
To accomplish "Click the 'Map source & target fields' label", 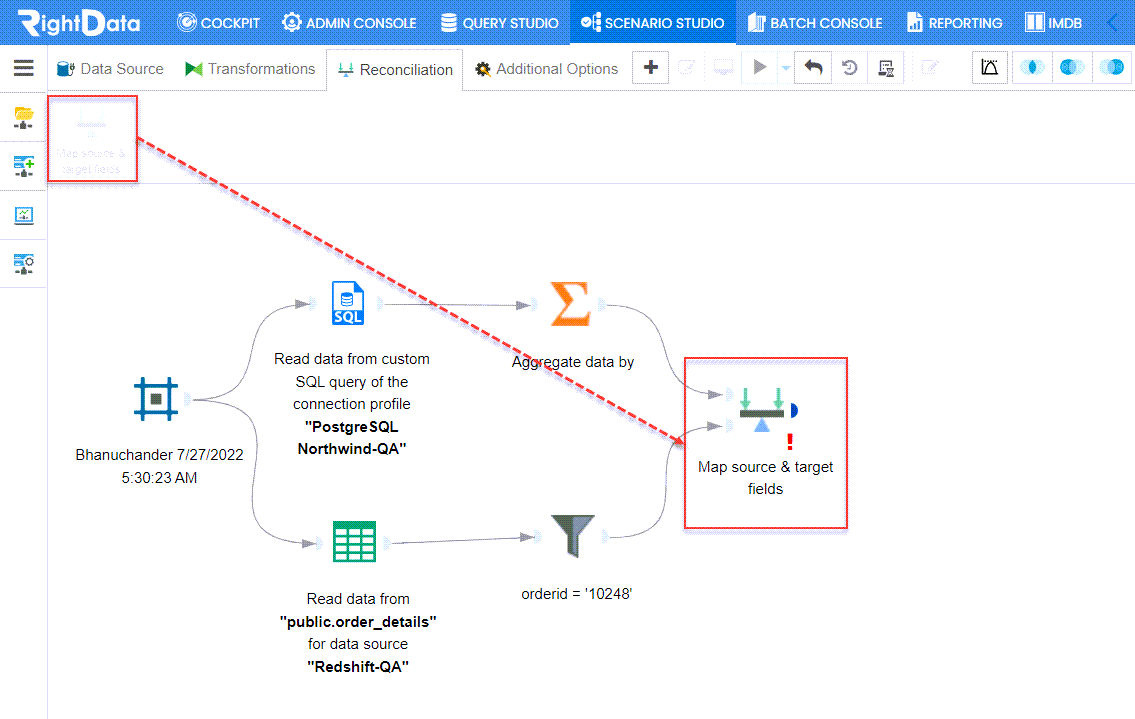I will click(x=765, y=478).
